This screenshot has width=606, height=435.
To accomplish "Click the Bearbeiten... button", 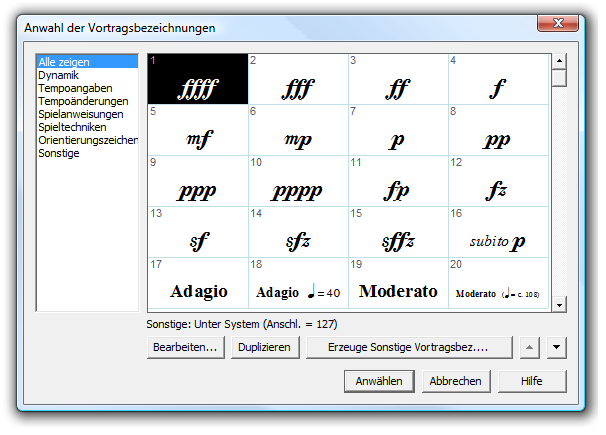I will (184, 348).
